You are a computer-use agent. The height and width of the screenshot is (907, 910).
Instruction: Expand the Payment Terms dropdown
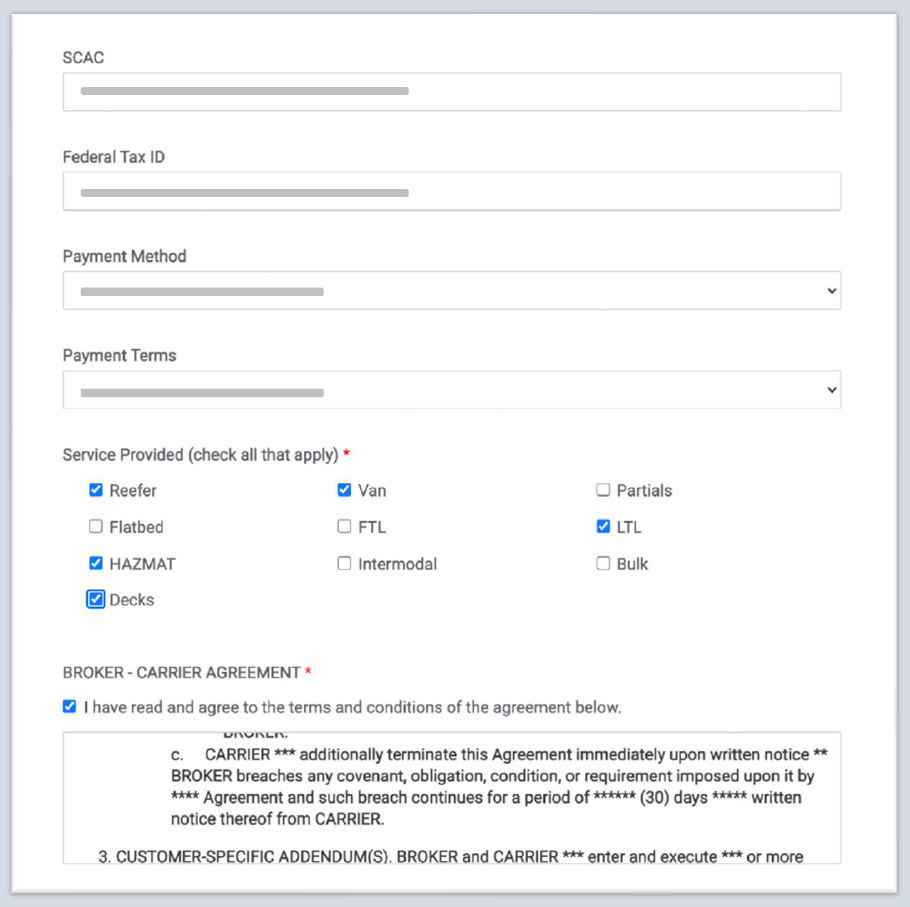(451, 390)
